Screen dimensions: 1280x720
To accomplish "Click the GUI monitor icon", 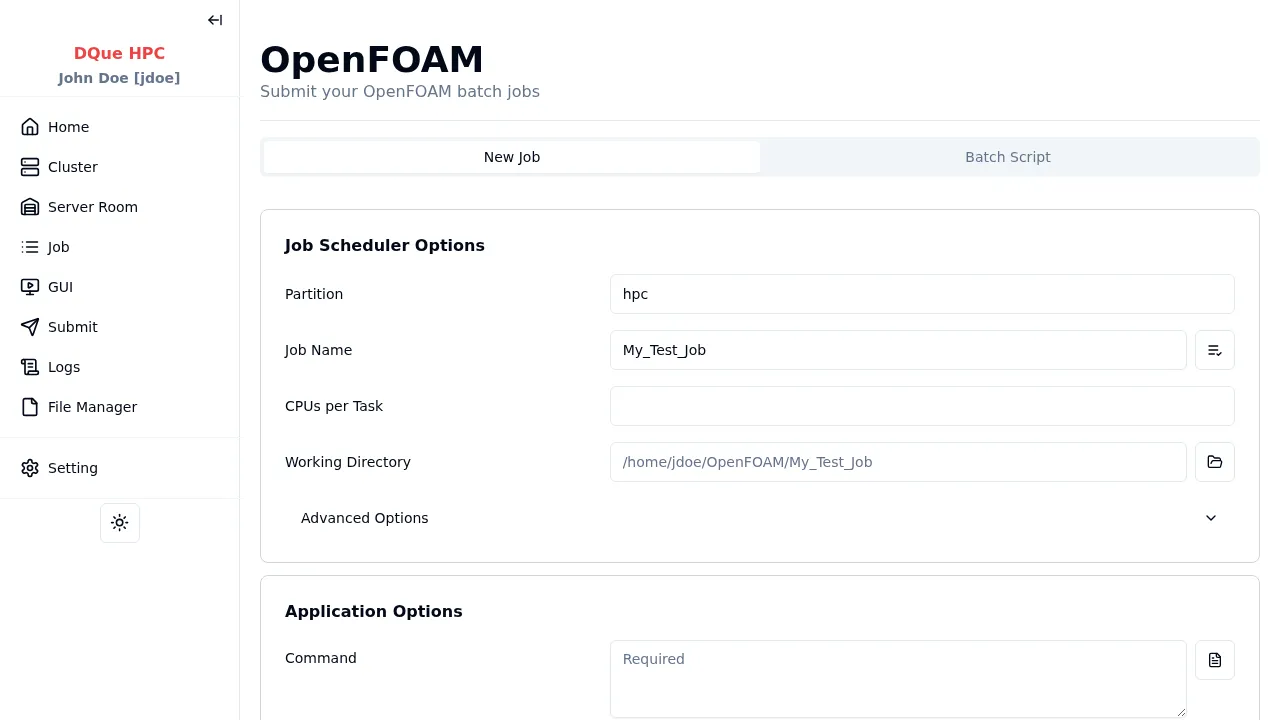I will pos(30,287).
